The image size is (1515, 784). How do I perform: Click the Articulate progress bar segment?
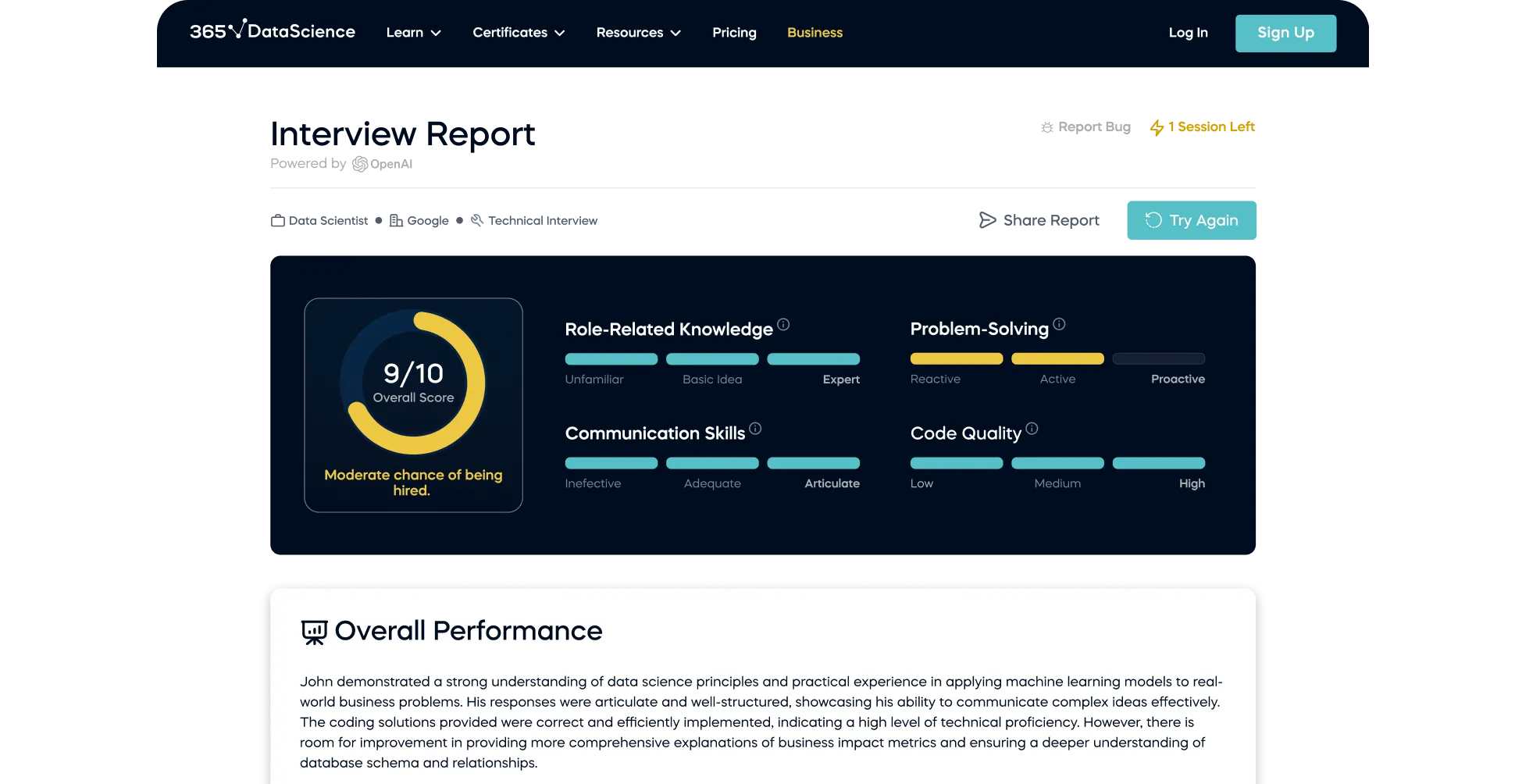point(813,463)
